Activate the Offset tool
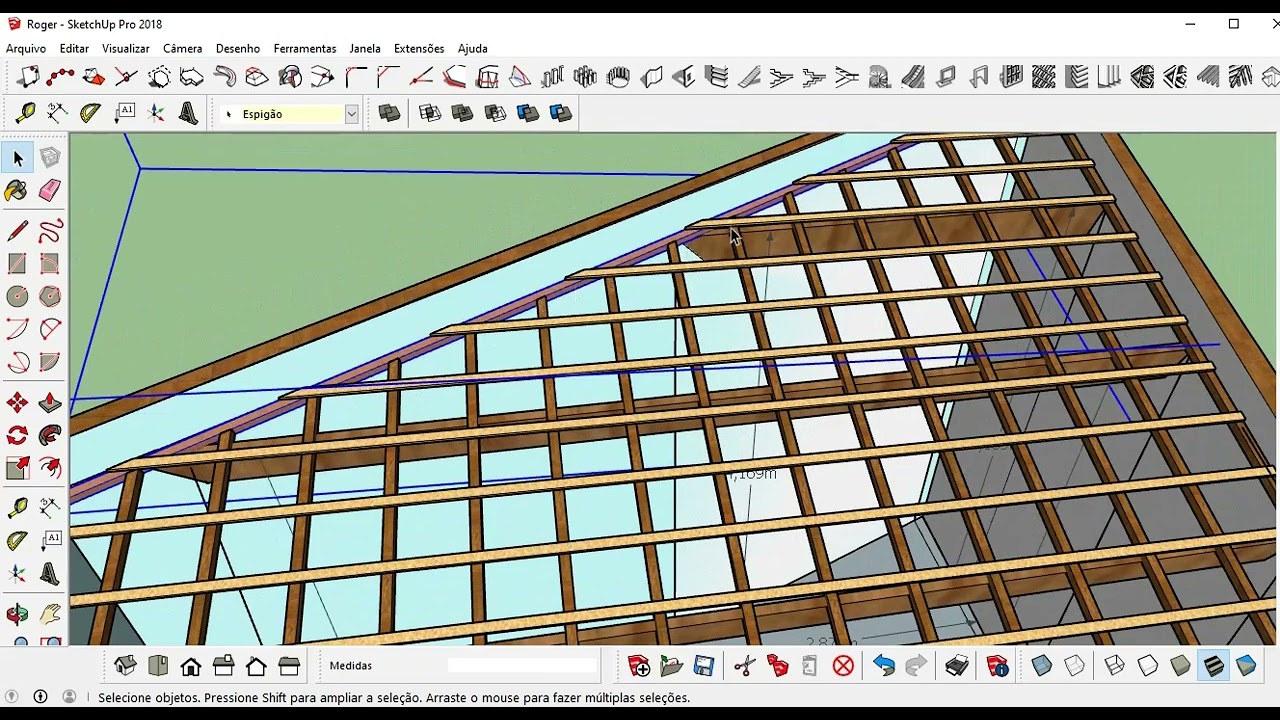This screenshot has width=1280, height=720. click(50, 468)
